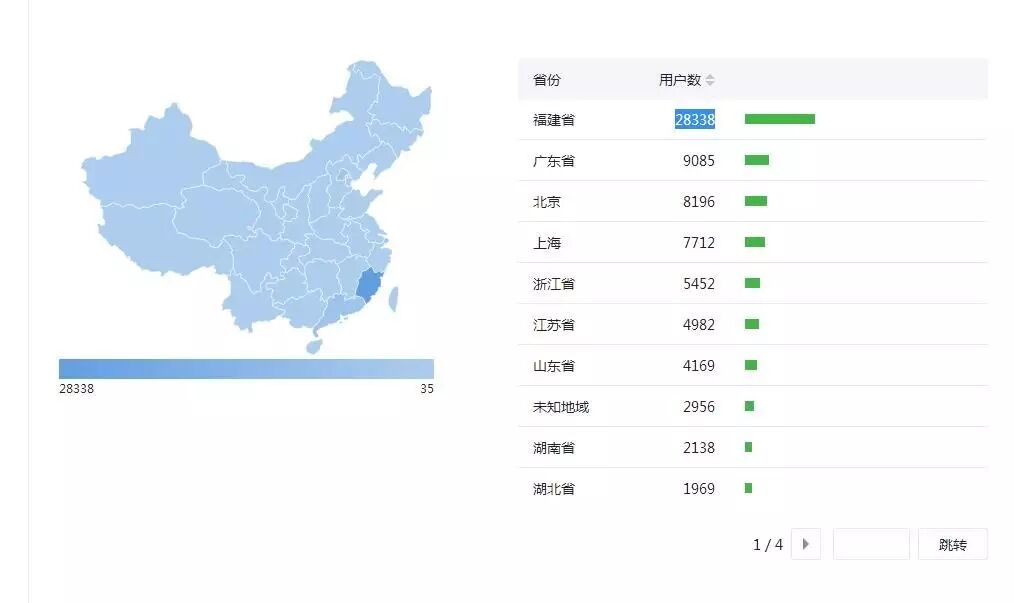
Task: Click the map legend gradient bar
Action: (x=246, y=368)
